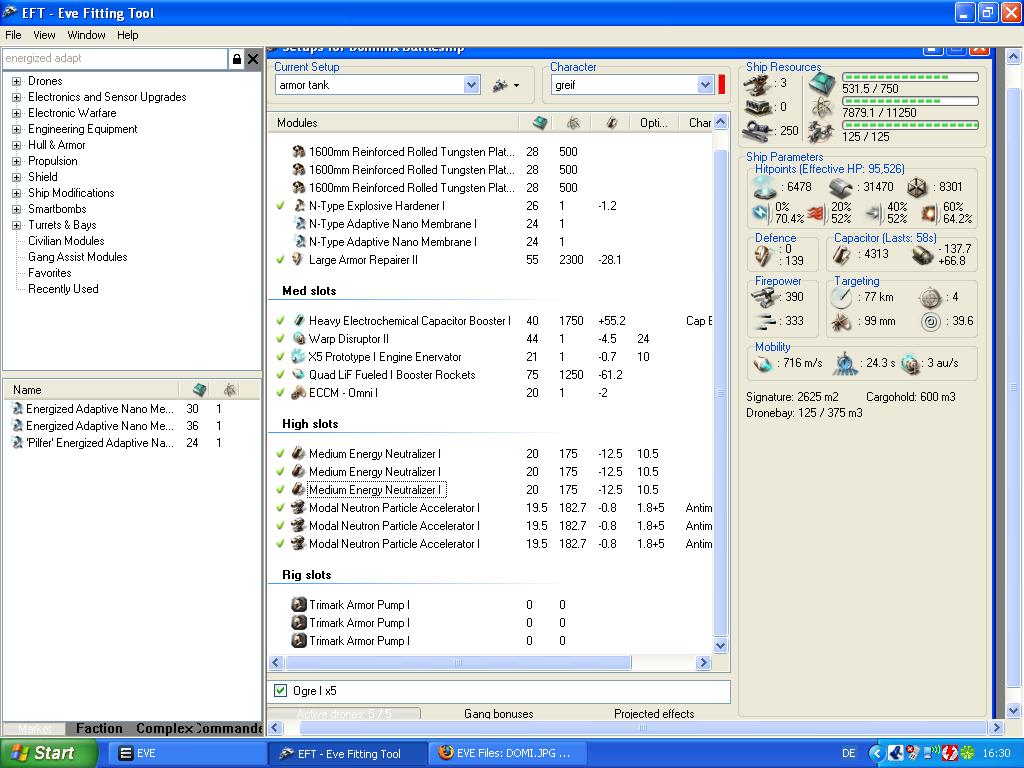Click the modules list vertical scrollbar thumb
Viewport: 1024px width, 768px height.
click(720, 392)
